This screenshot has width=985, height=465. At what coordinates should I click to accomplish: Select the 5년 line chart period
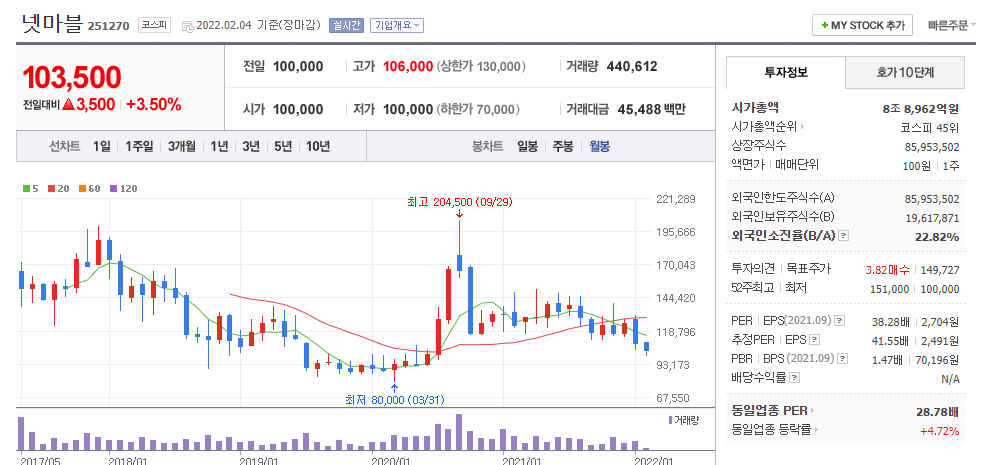283,146
